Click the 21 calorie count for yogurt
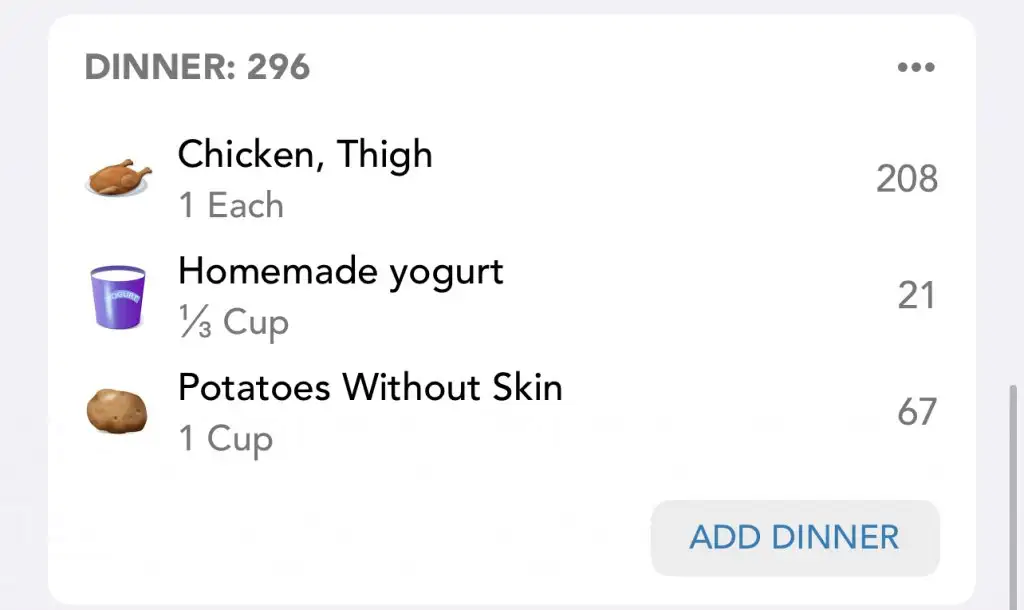This screenshot has width=1024, height=610. pyautogui.click(x=915, y=296)
